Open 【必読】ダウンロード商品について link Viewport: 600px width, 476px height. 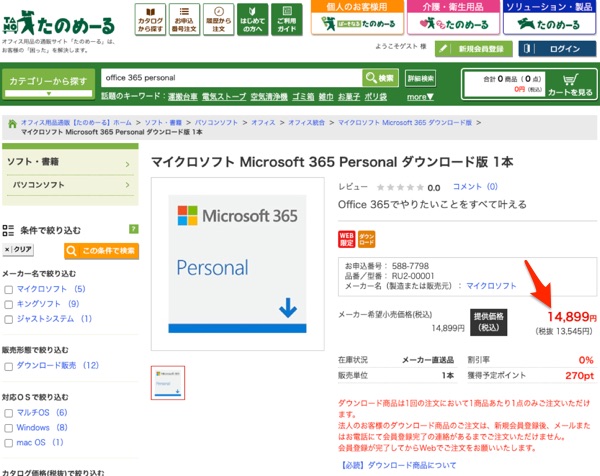397,465
